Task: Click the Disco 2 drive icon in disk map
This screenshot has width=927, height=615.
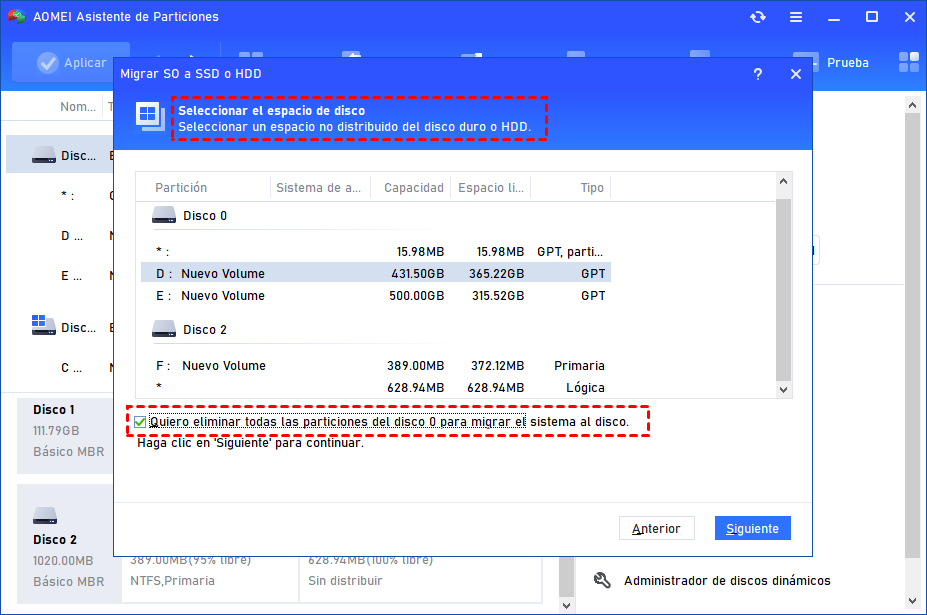Action: pyautogui.click(x=45, y=516)
